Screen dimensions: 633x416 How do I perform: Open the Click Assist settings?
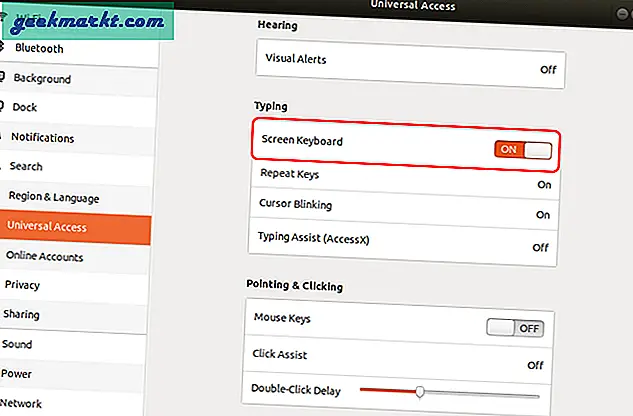click(406, 356)
